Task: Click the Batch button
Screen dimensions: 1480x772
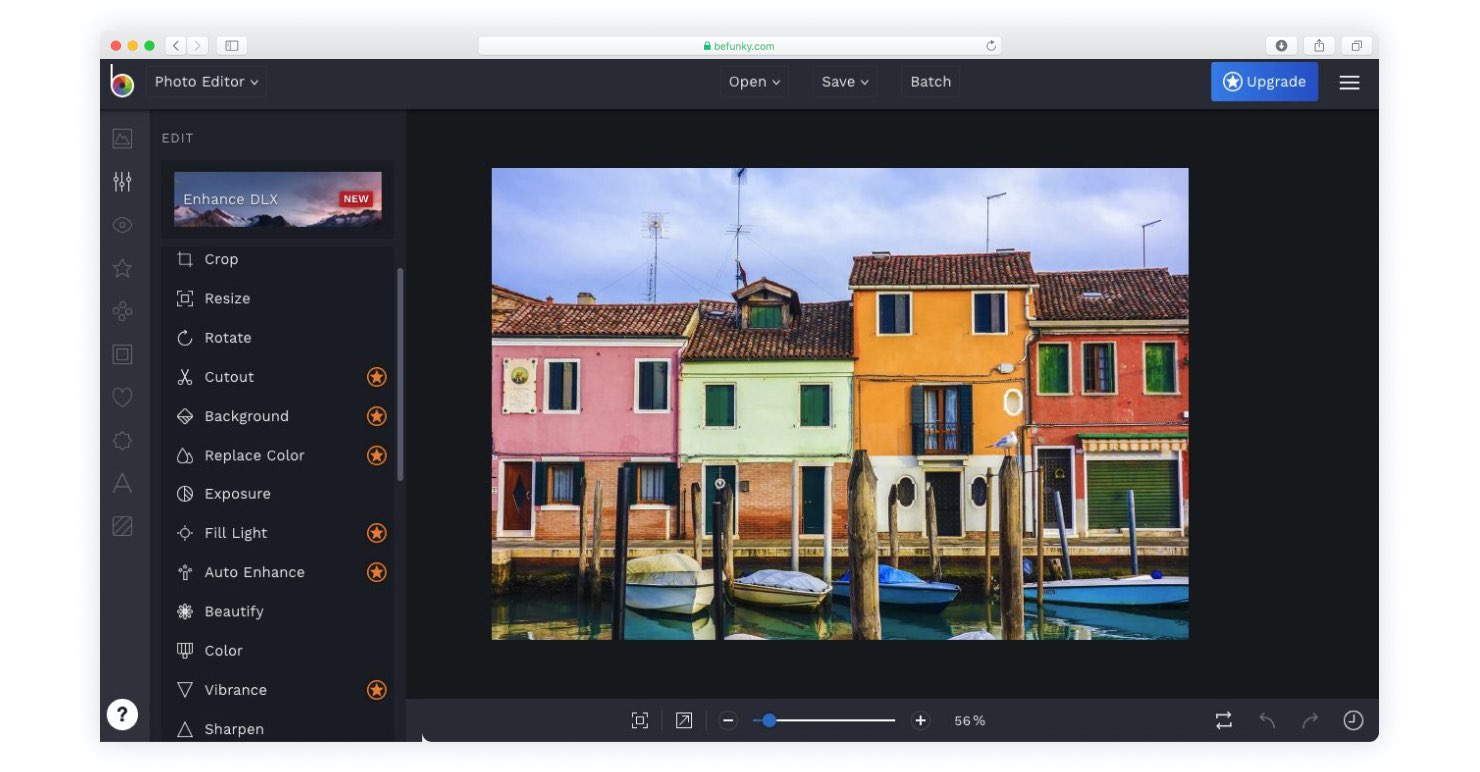Action: pyautogui.click(x=930, y=82)
